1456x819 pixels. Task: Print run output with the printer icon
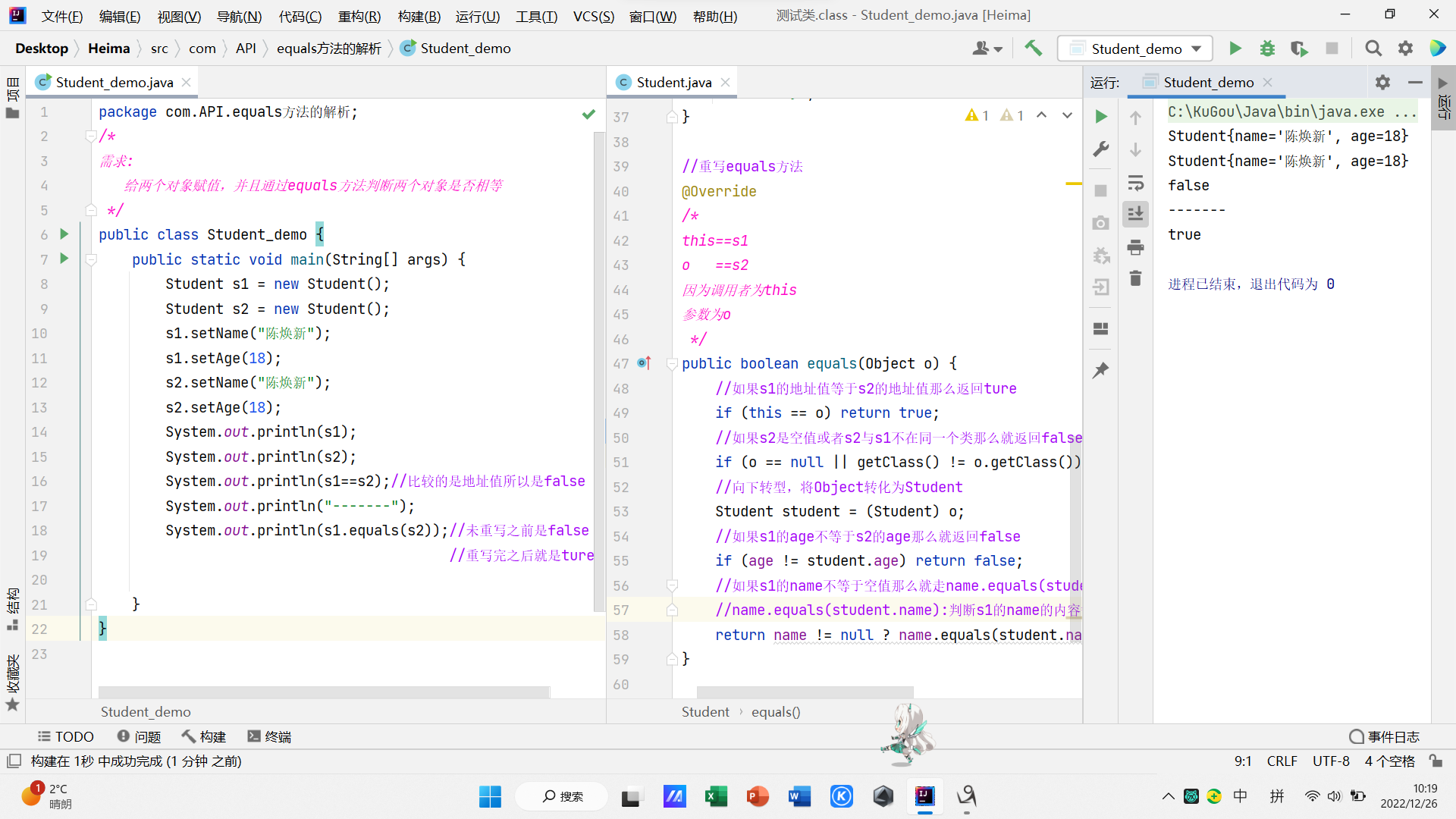(1135, 247)
